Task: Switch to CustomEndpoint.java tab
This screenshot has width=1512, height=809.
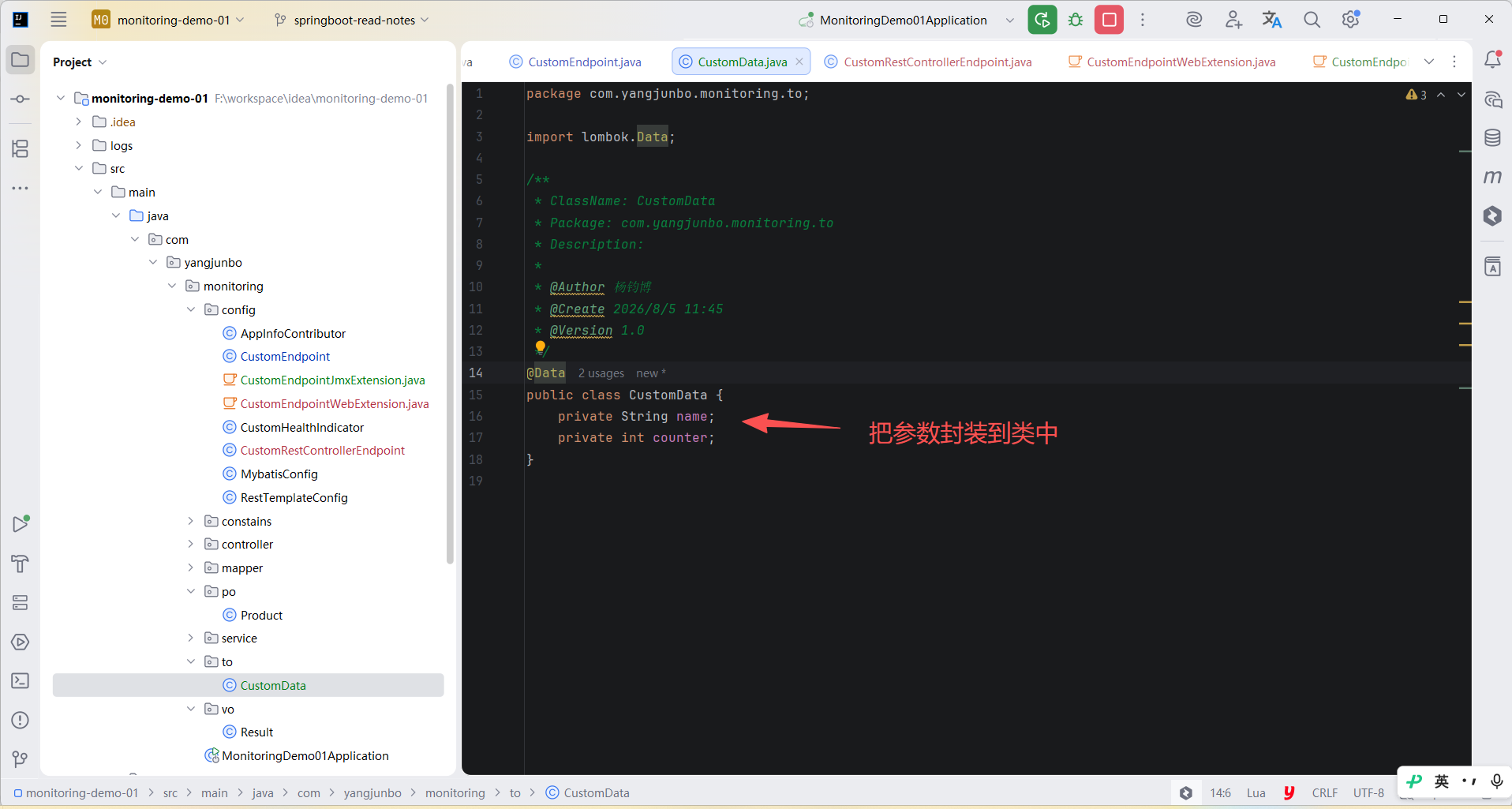Action: (x=575, y=62)
